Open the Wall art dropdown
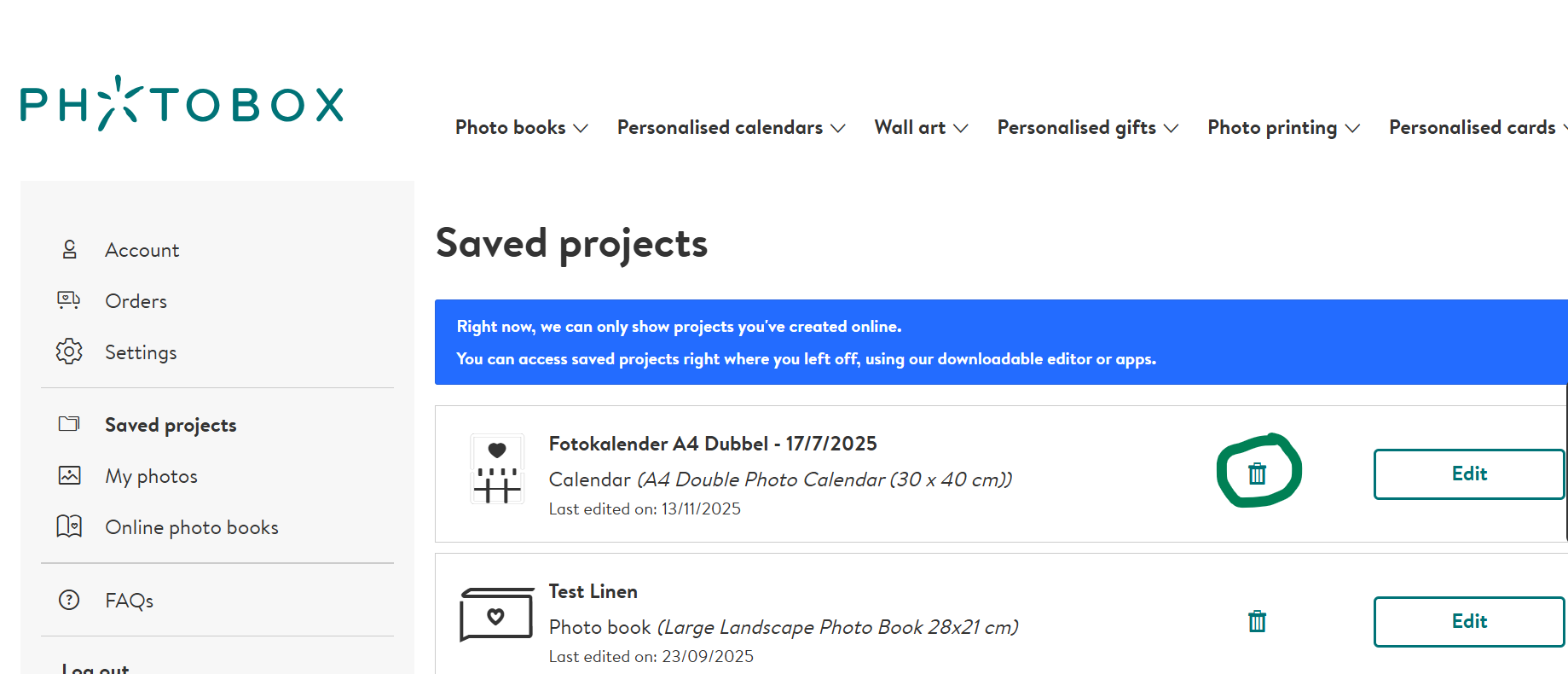1568x674 pixels. (921, 128)
